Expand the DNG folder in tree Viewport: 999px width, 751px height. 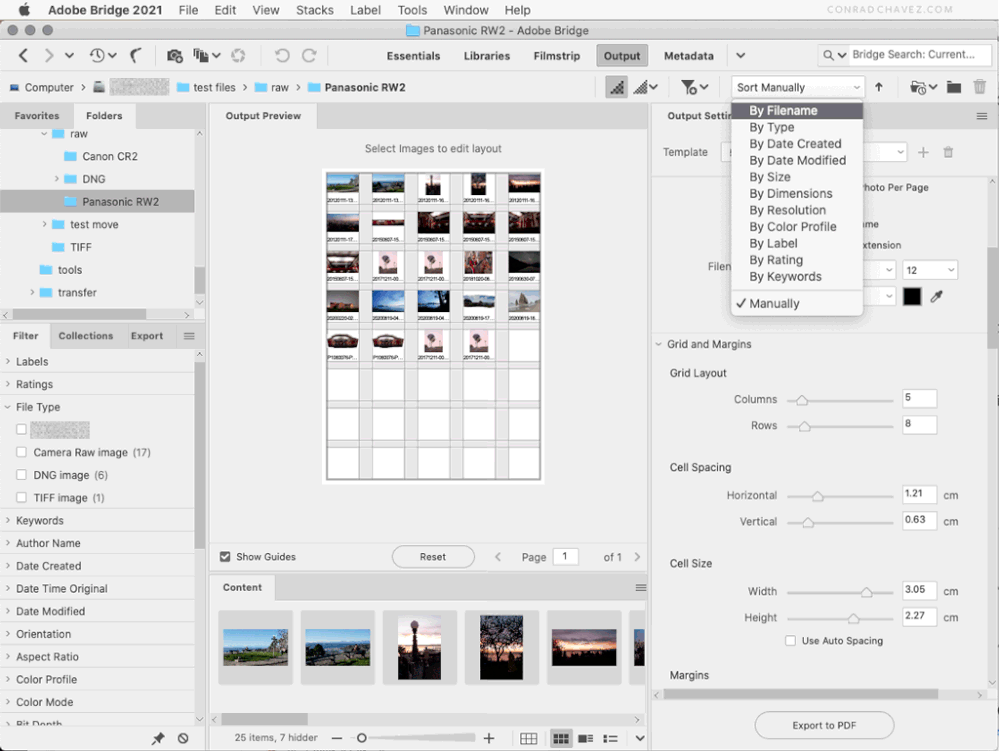tap(57, 179)
